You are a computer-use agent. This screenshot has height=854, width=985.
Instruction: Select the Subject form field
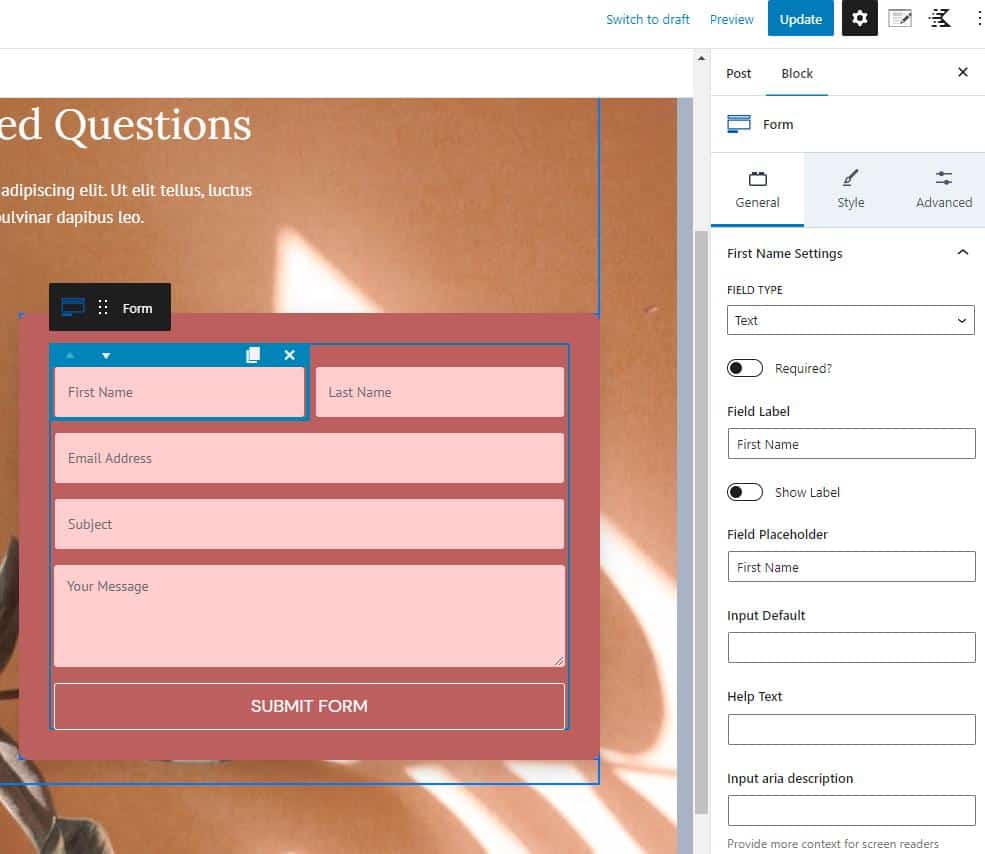[x=309, y=524]
